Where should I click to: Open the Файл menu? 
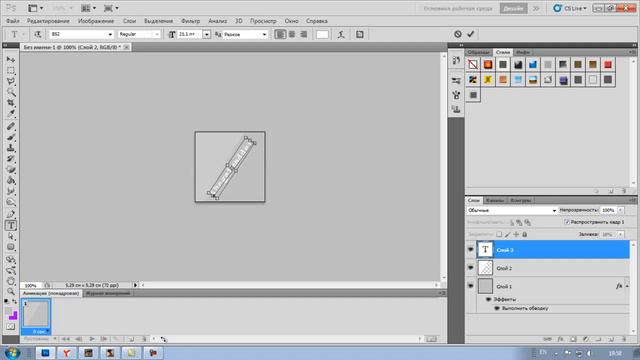pyautogui.click(x=13, y=21)
